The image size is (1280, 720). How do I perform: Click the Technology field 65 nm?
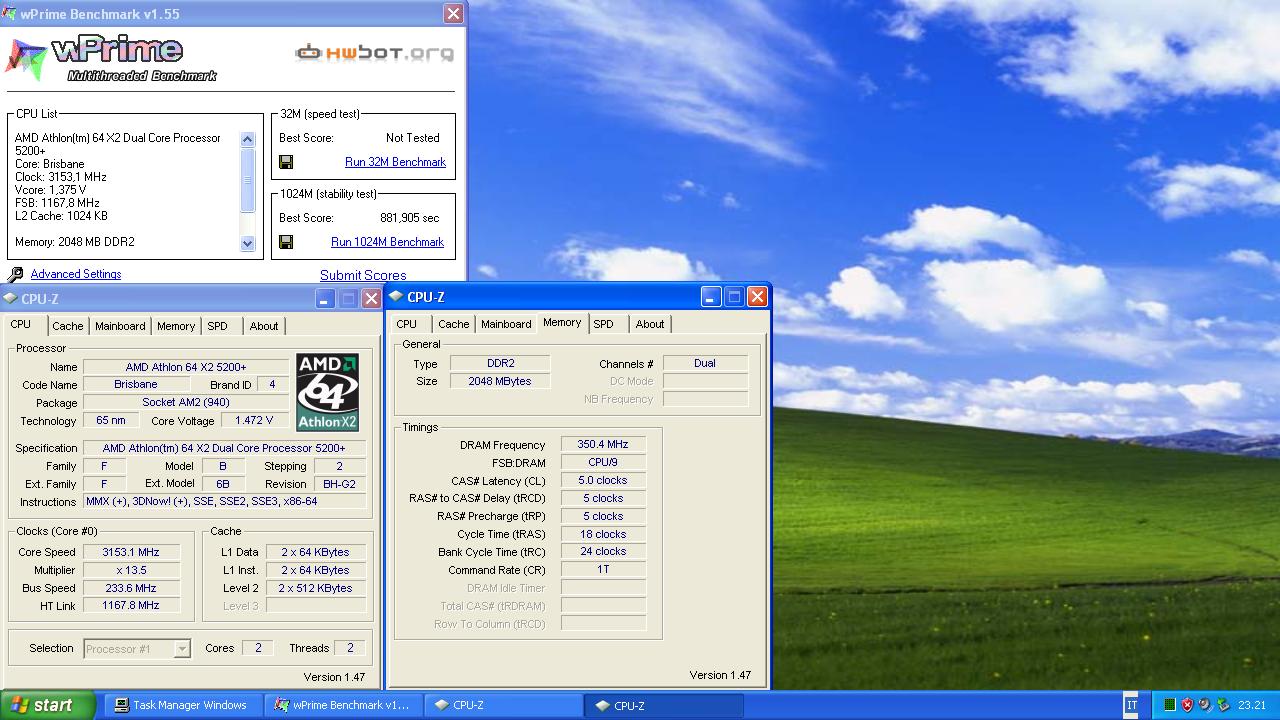(x=111, y=421)
